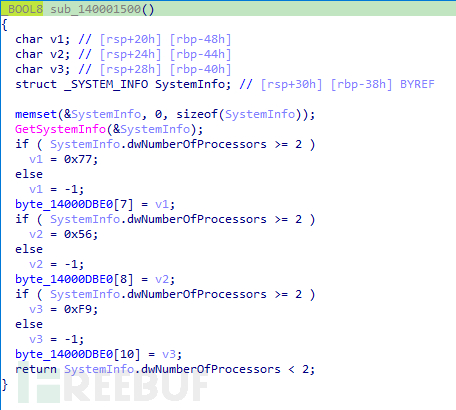456x410 pixels.
Task: Click the v1 variable declaration
Action: 57,39
